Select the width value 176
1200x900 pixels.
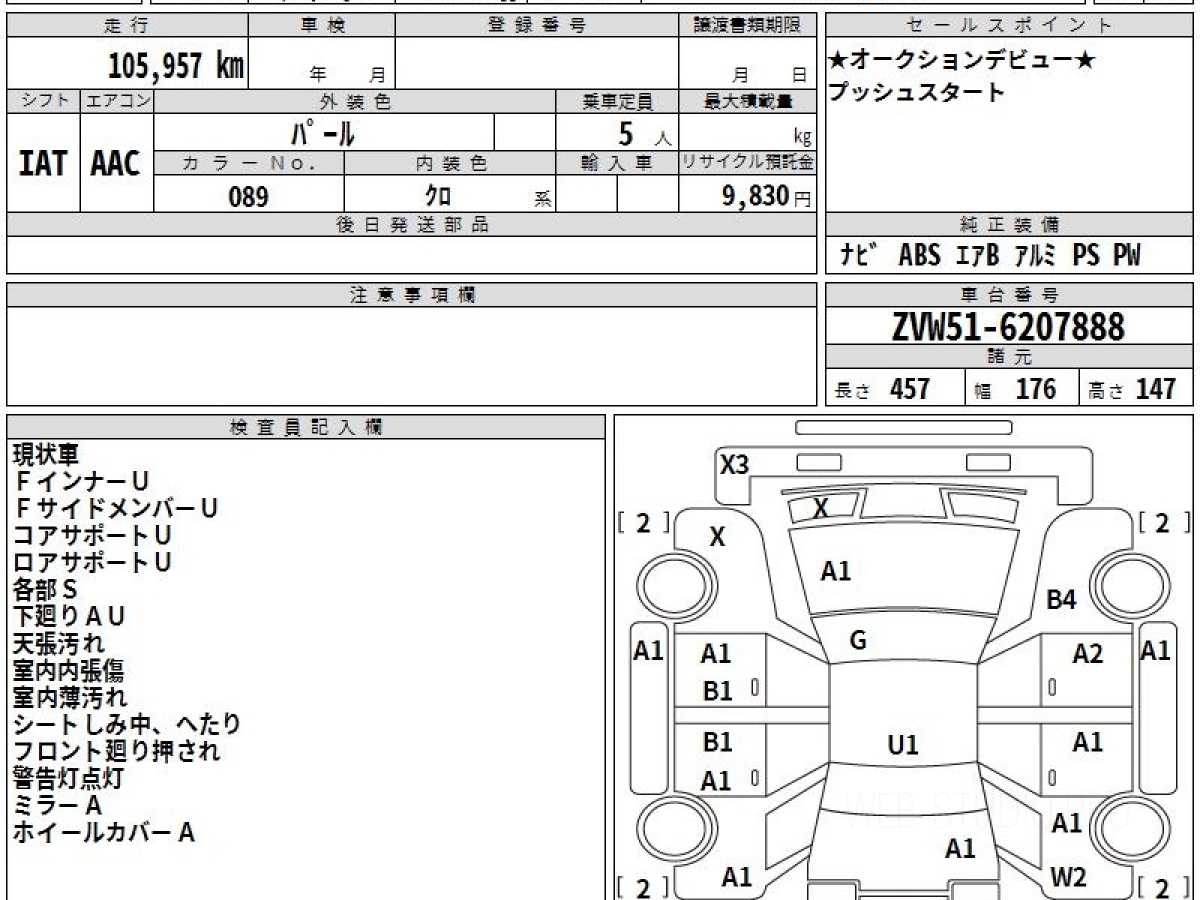pos(1035,389)
